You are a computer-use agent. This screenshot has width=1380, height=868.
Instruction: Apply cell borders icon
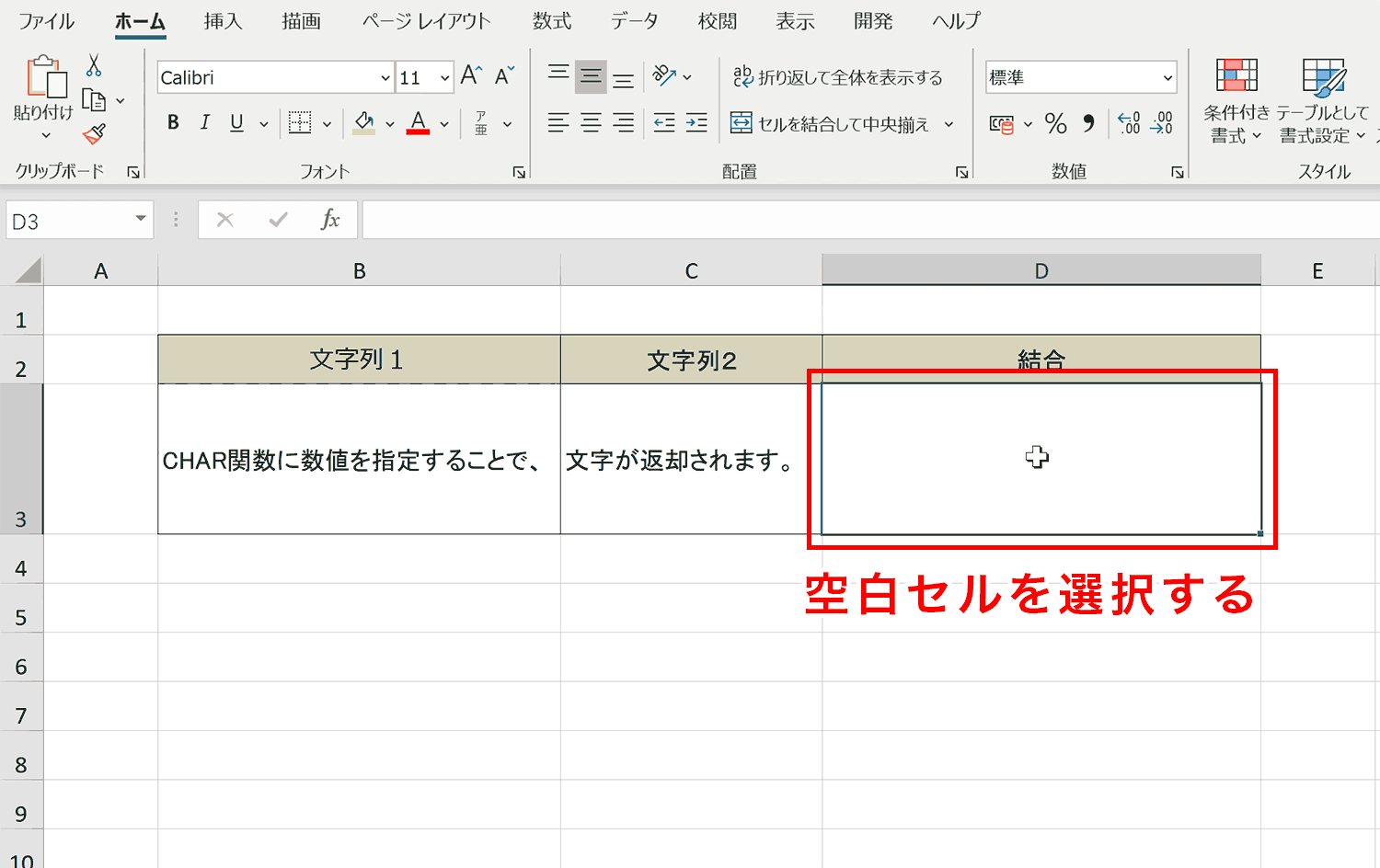pos(300,122)
